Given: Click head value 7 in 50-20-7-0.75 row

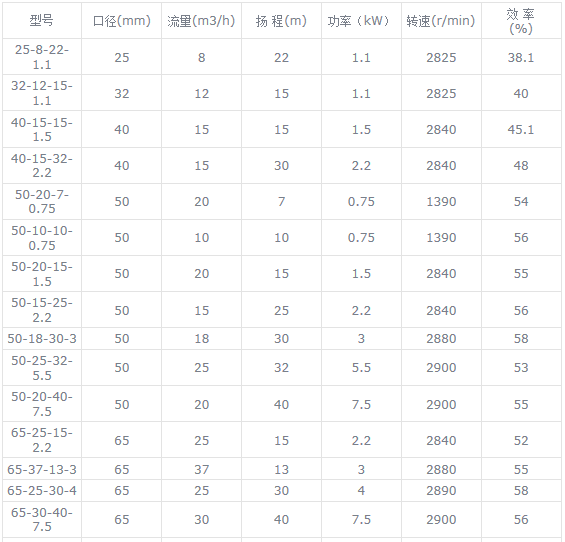Looking at the screenshot, I should click(281, 201).
